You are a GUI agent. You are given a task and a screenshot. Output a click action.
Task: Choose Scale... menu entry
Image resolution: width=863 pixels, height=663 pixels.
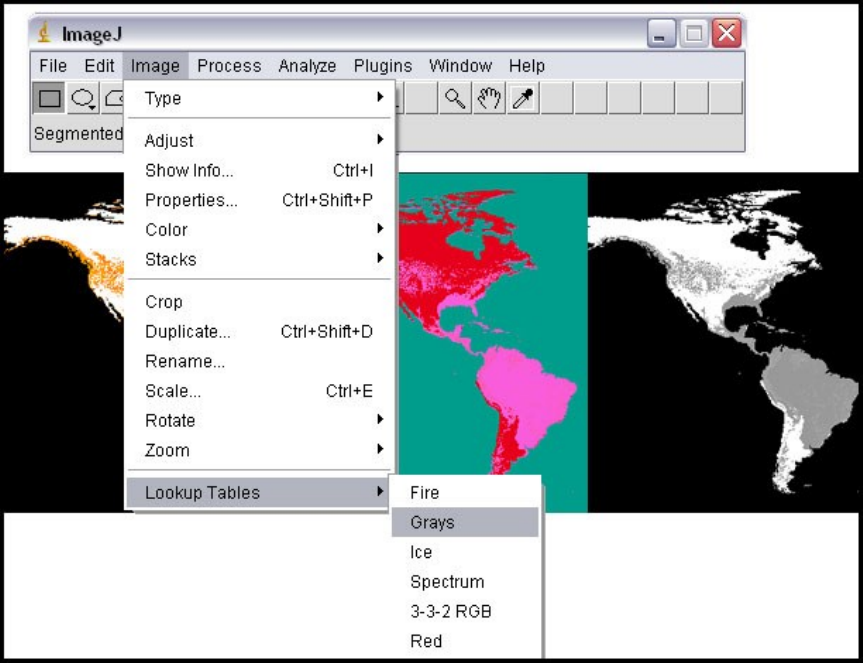point(259,391)
